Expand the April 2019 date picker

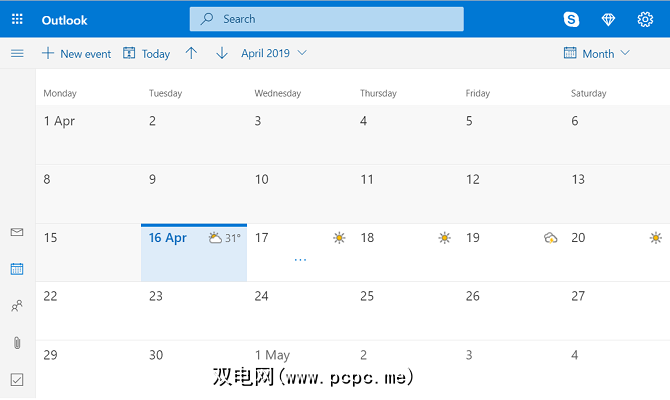pyautogui.click(x=274, y=53)
